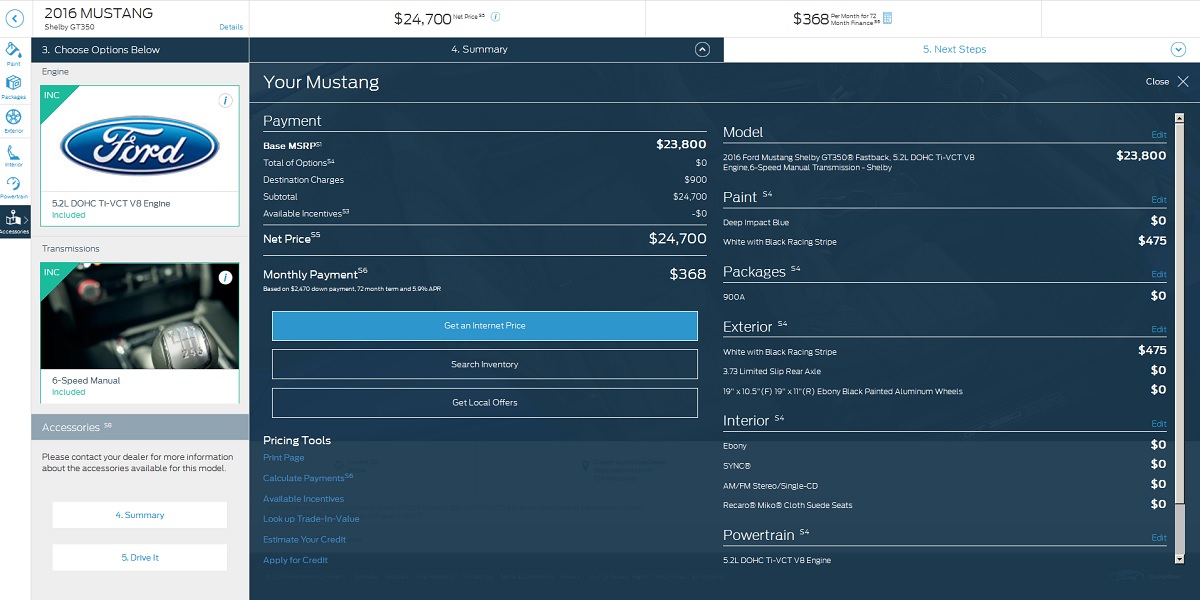Switch to the 5. Next Steps tab

[954, 49]
